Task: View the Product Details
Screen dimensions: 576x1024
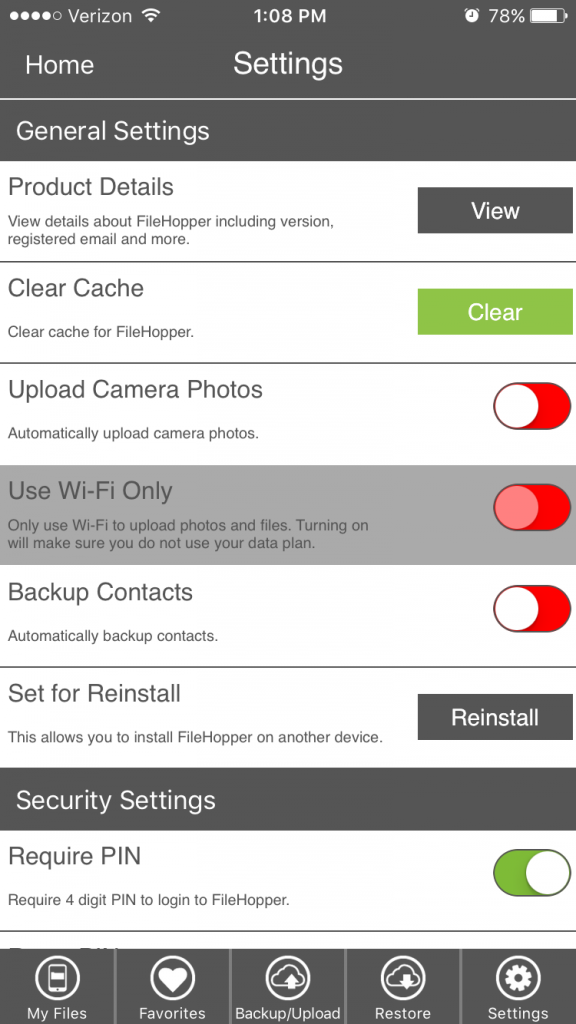Action: [495, 210]
